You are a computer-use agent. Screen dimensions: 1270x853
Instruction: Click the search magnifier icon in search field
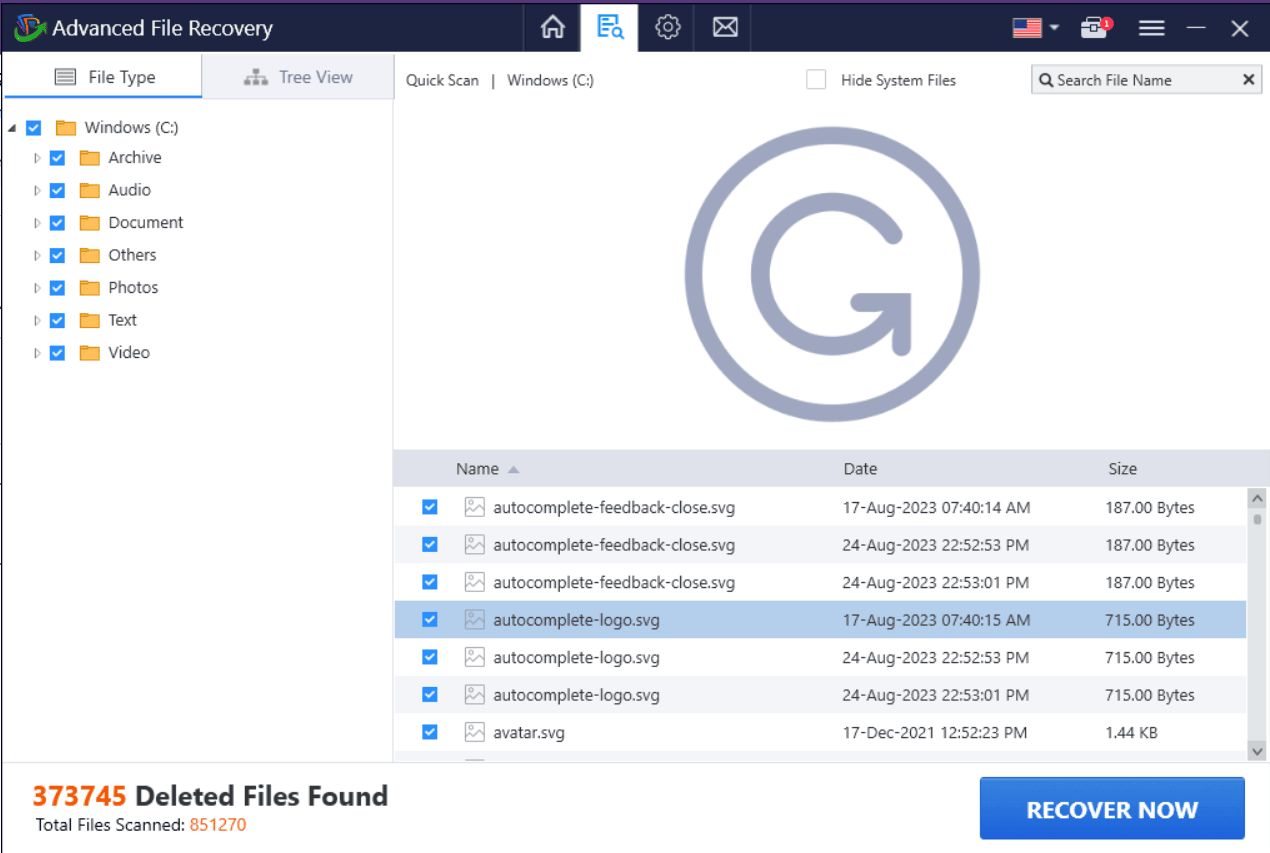pyautogui.click(x=1046, y=79)
